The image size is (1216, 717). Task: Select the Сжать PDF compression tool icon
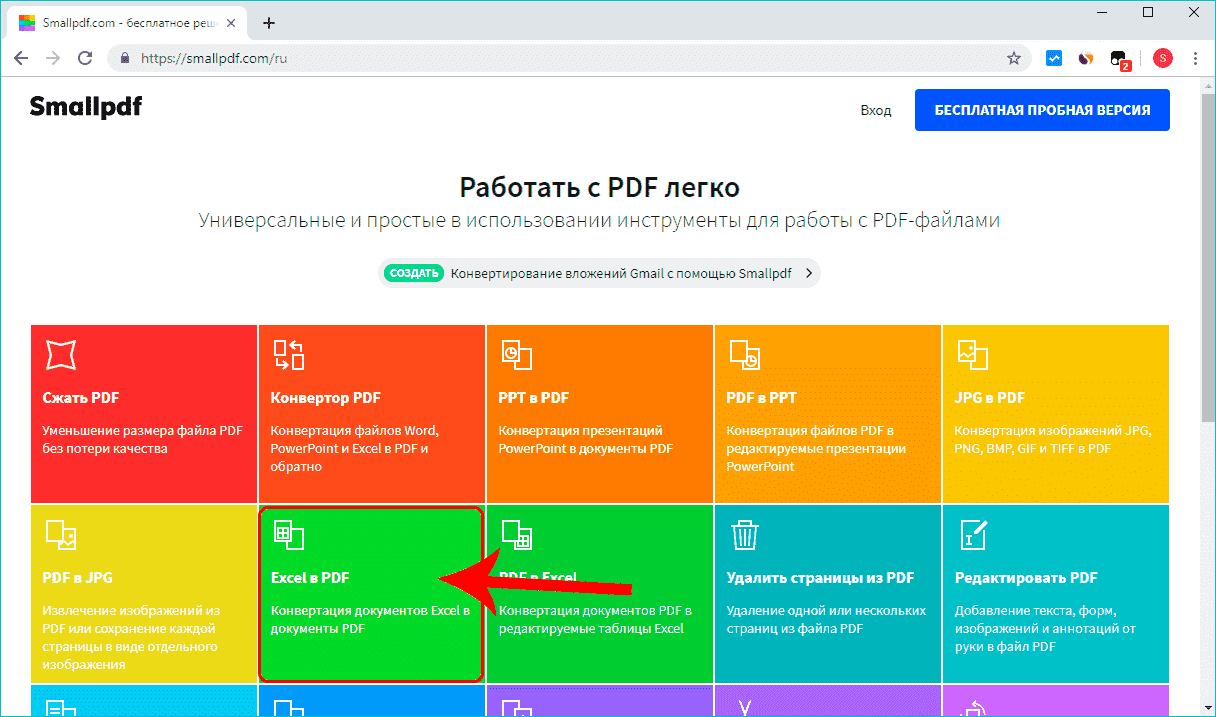(61, 353)
